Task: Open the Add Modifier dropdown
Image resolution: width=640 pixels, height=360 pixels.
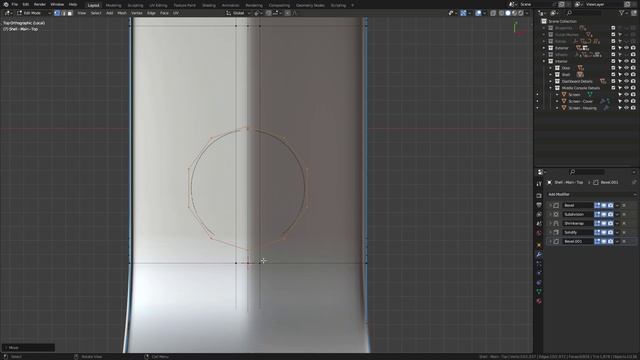Action: [591, 194]
